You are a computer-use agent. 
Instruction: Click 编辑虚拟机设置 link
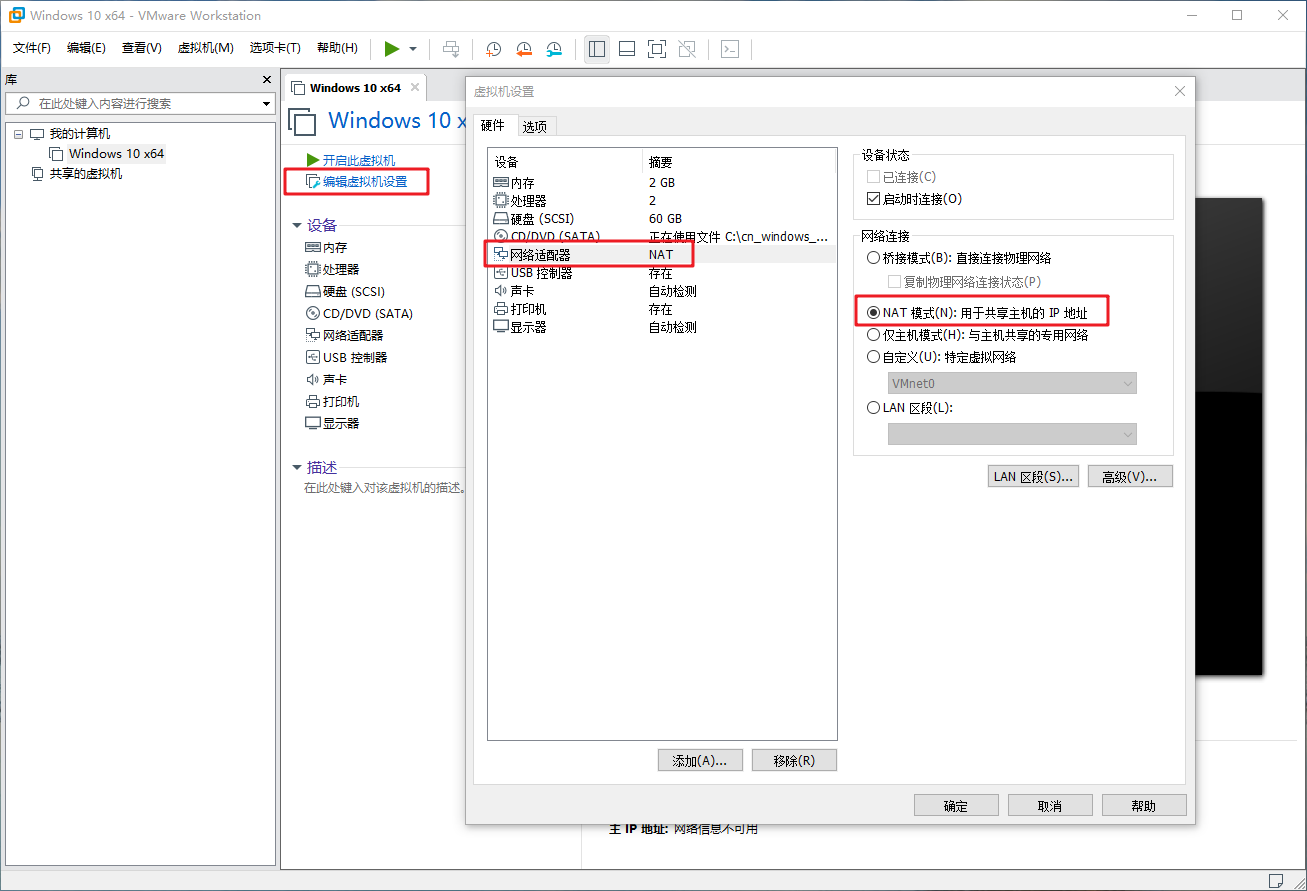pos(365,182)
